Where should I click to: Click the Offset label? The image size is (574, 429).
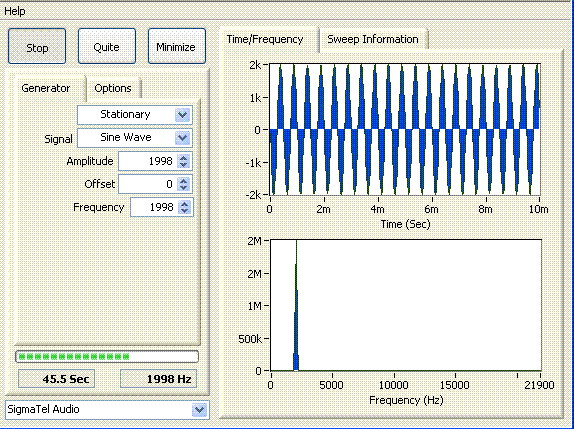[100, 184]
